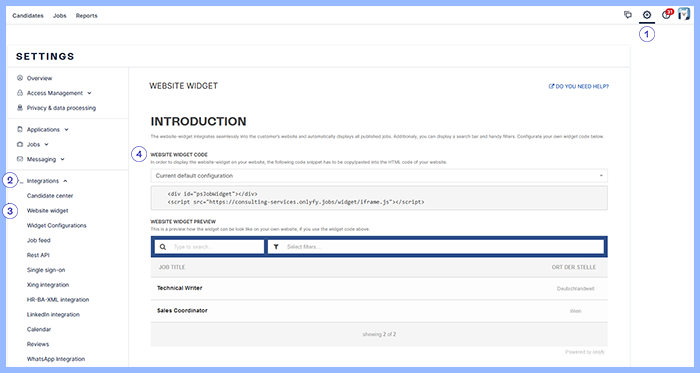700x373 pixels.
Task: Click the Messaging envelope icon
Action: point(20,159)
